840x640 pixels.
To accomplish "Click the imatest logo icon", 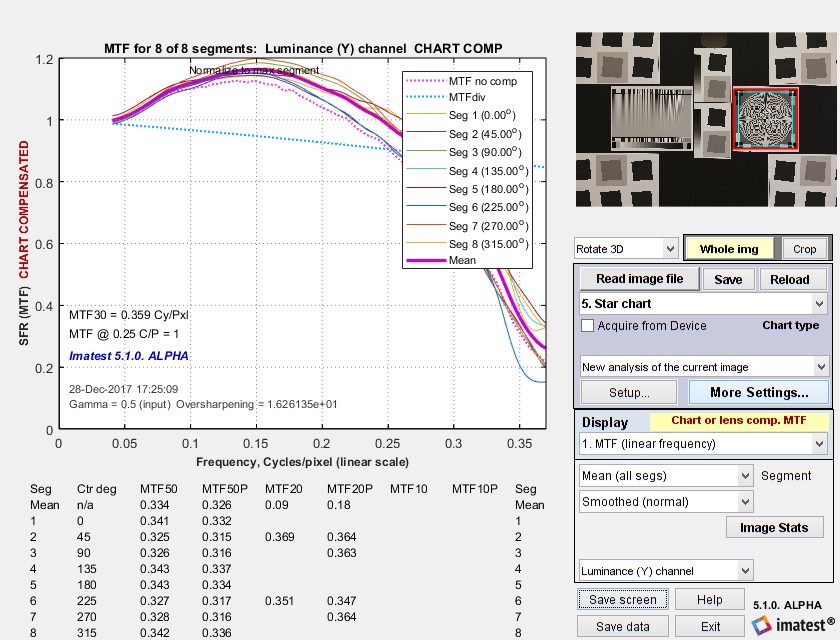I will click(x=761, y=625).
